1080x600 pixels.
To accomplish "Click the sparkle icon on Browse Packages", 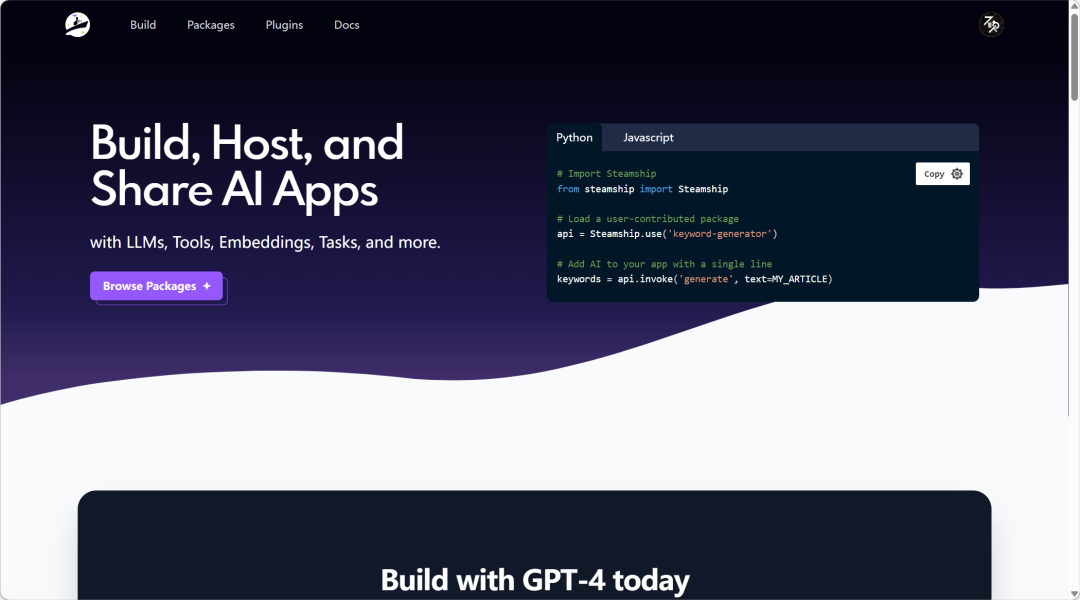I will coord(207,286).
